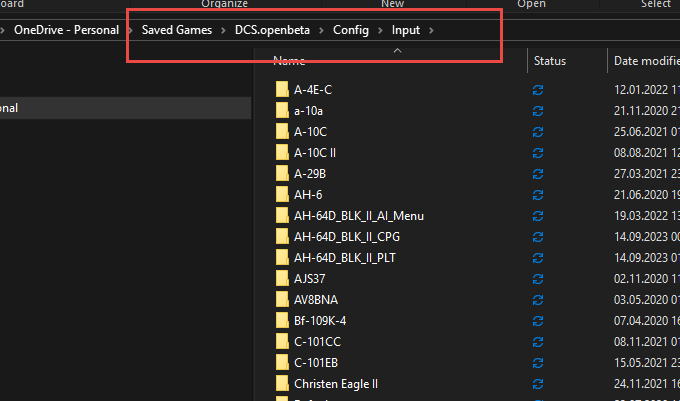Navigate to Config breadcrumb
Image resolution: width=680 pixels, height=401 pixels.
pyautogui.click(x=351, y=30)
